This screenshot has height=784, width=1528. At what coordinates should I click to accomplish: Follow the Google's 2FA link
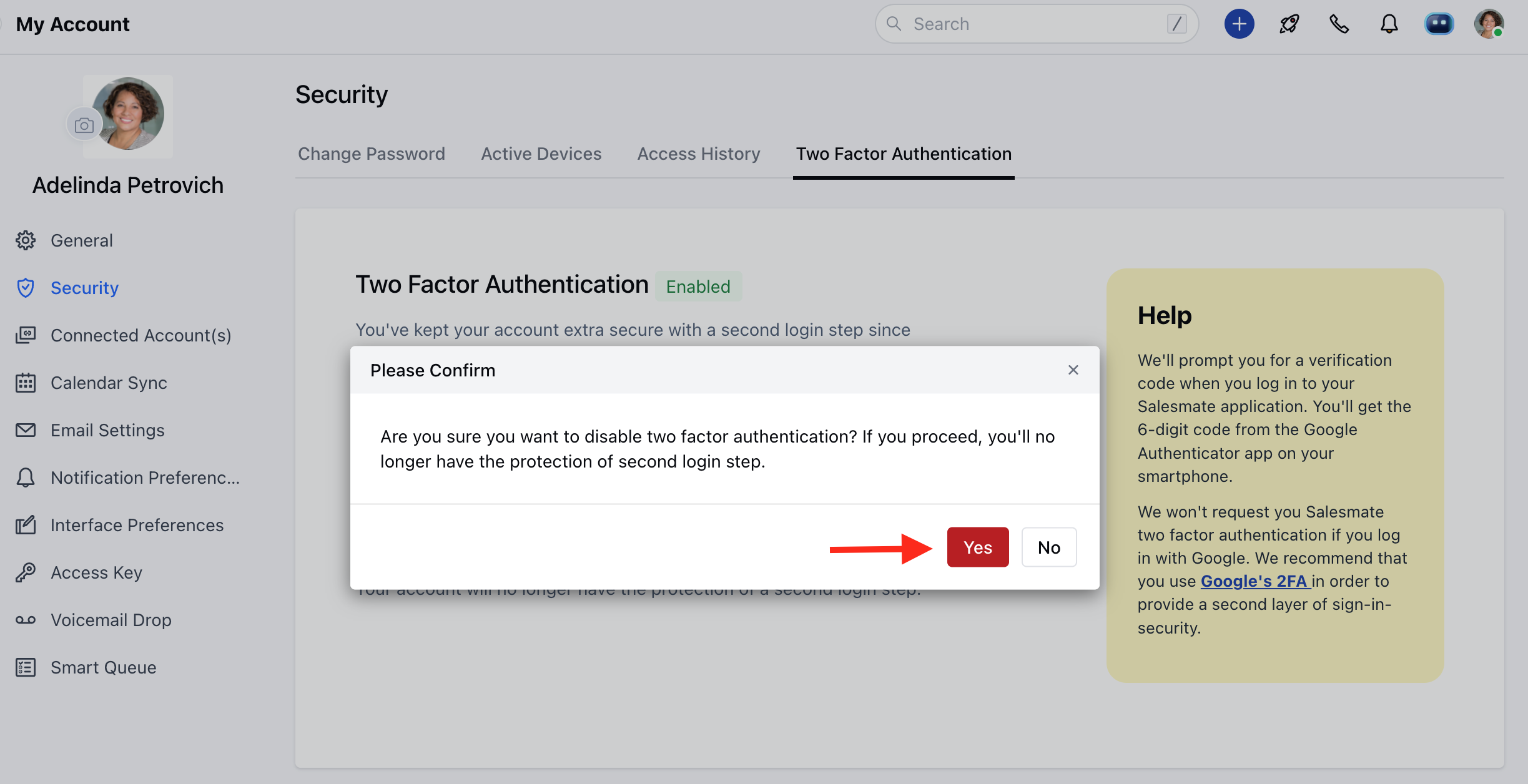pyautogui.click(x=1254, y=581)
